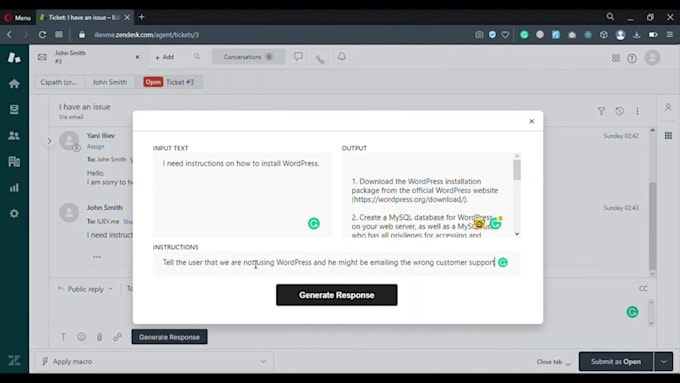
Task: Click the search magnifier next to Add
Action: click(197, 57)
